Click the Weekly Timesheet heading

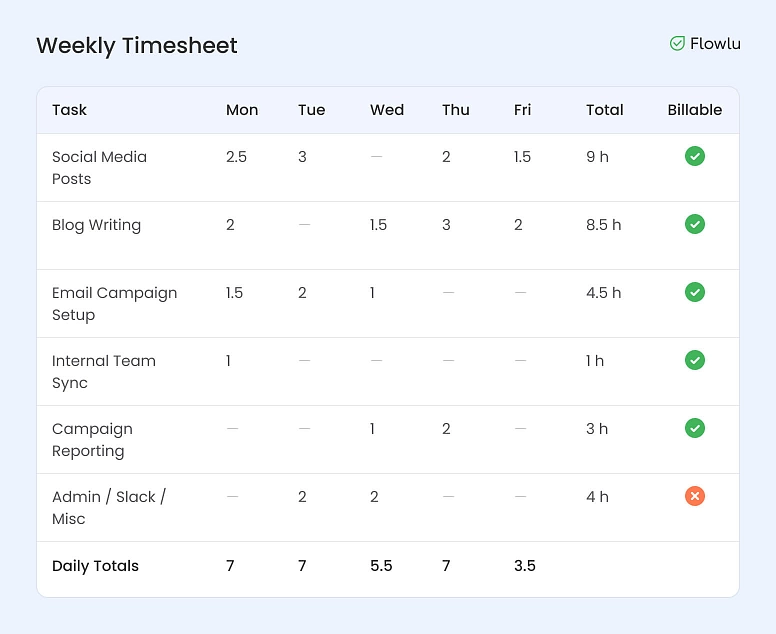(x=137, y=46)
